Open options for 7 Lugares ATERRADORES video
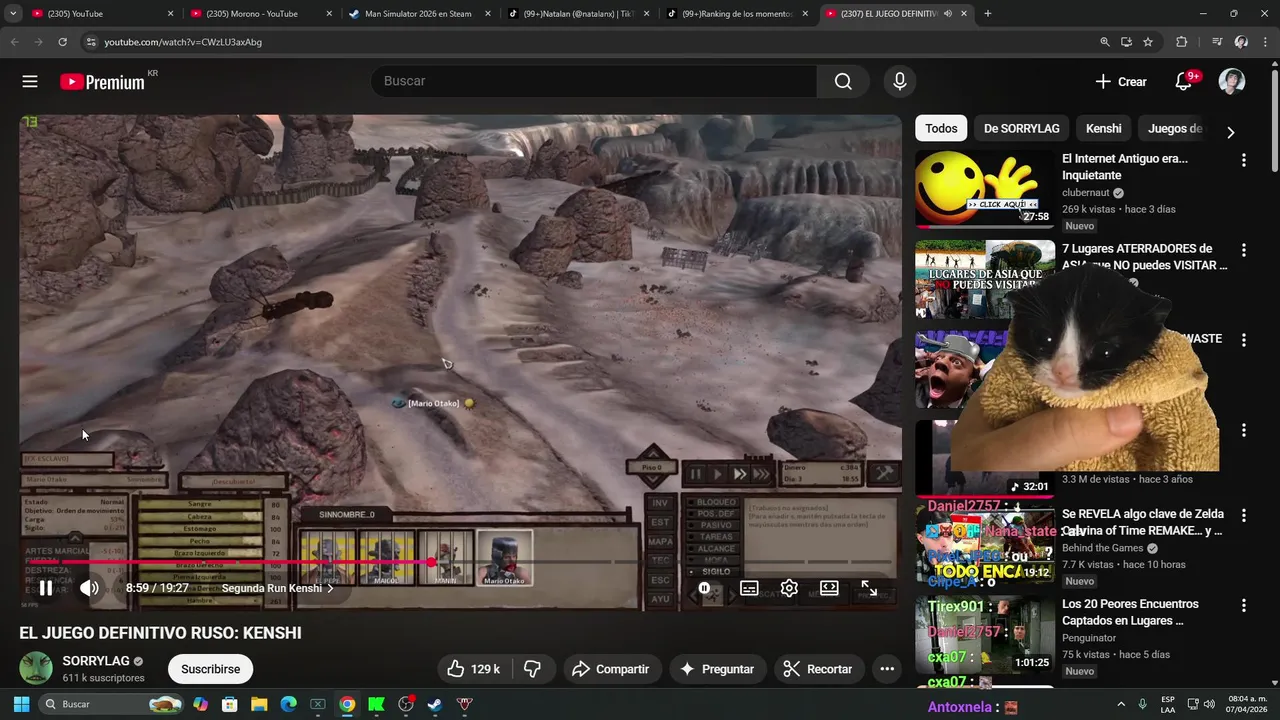The width and height of the screenshot is (1280, 720). click(1243, 250)
